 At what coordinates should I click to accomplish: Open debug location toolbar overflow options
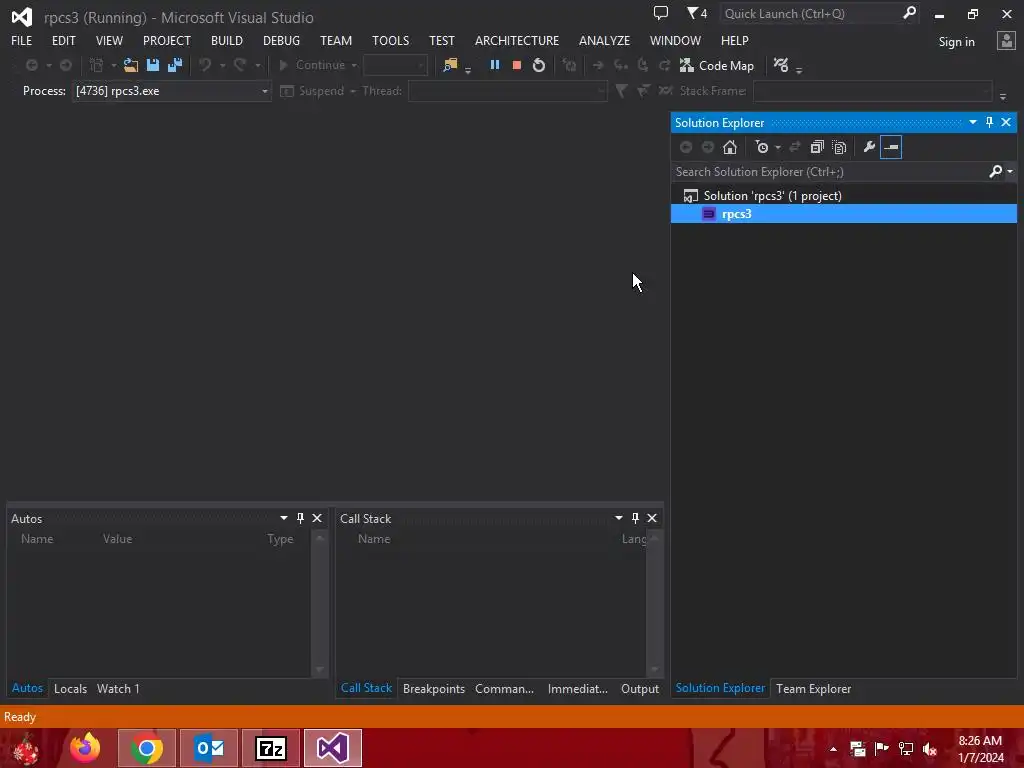click(1002, 97)
